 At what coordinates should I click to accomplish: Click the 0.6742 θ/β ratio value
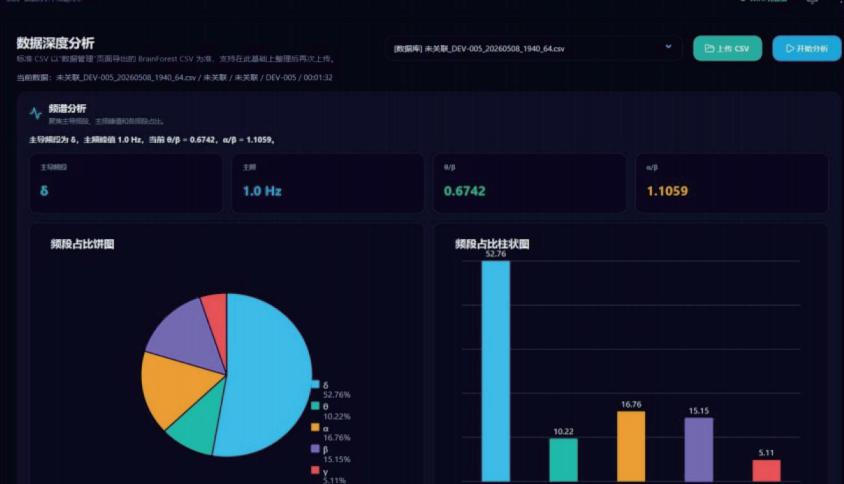click(x=465, y=191)
